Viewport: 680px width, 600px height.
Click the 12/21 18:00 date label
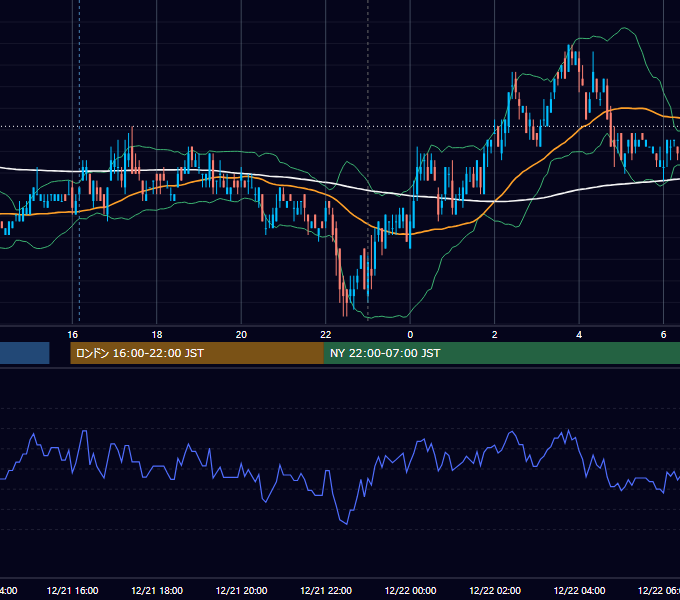(157, 590)
